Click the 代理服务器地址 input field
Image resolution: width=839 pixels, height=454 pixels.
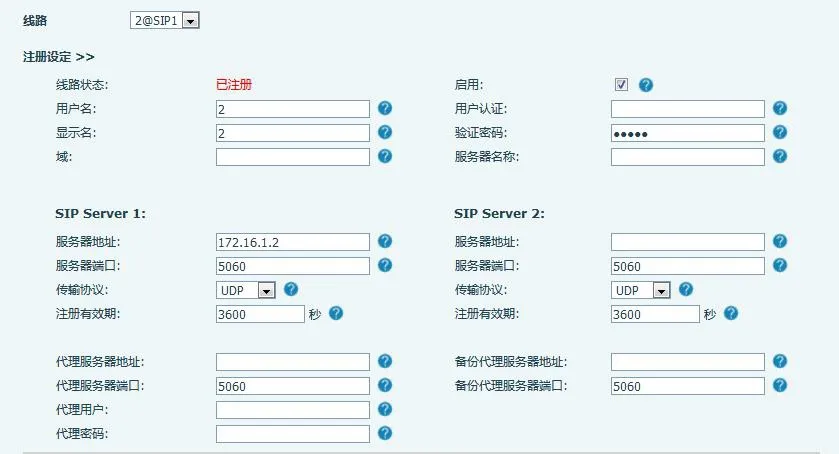pos(292,362)
